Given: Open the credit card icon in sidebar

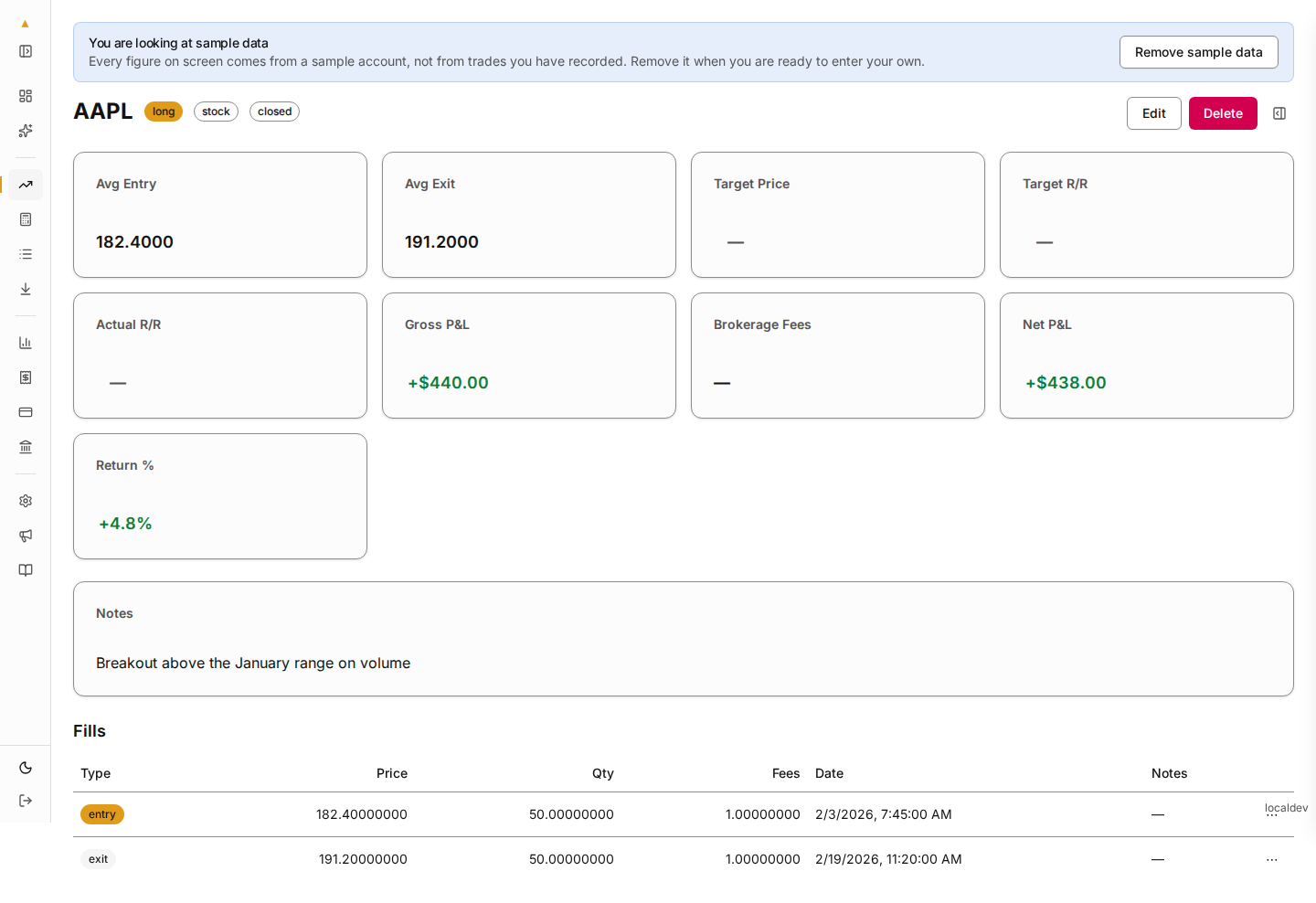Looking at the screenshot, I should pyautogui.click(x=26, y=412).
